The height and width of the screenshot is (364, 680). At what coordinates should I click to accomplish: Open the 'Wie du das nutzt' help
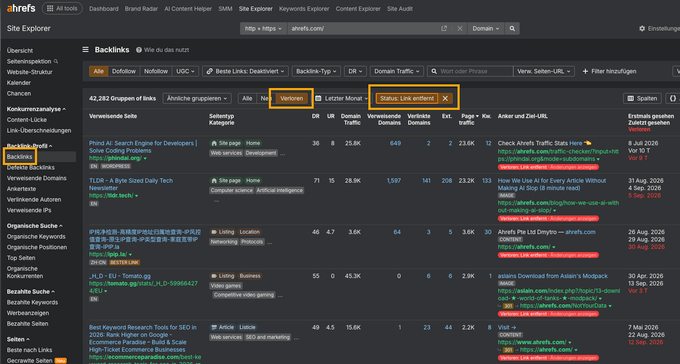[163, 50]
